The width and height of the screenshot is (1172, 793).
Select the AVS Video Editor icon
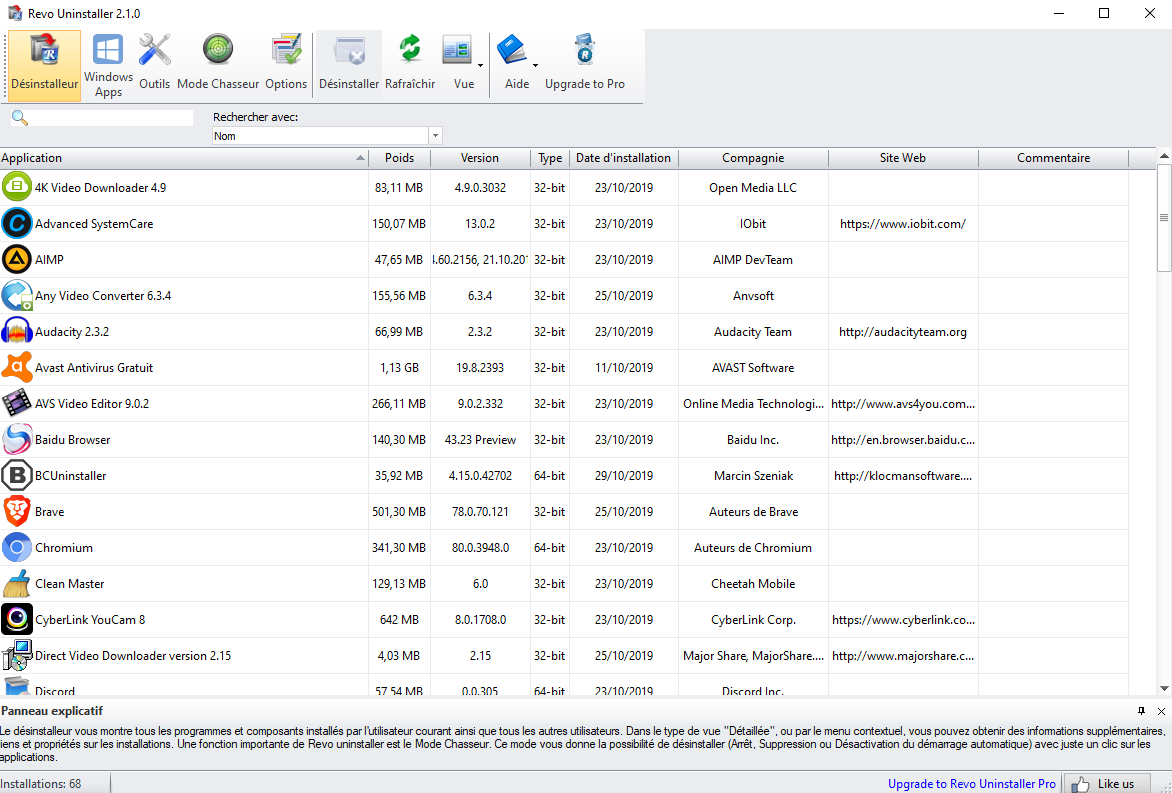coord(16,403)
